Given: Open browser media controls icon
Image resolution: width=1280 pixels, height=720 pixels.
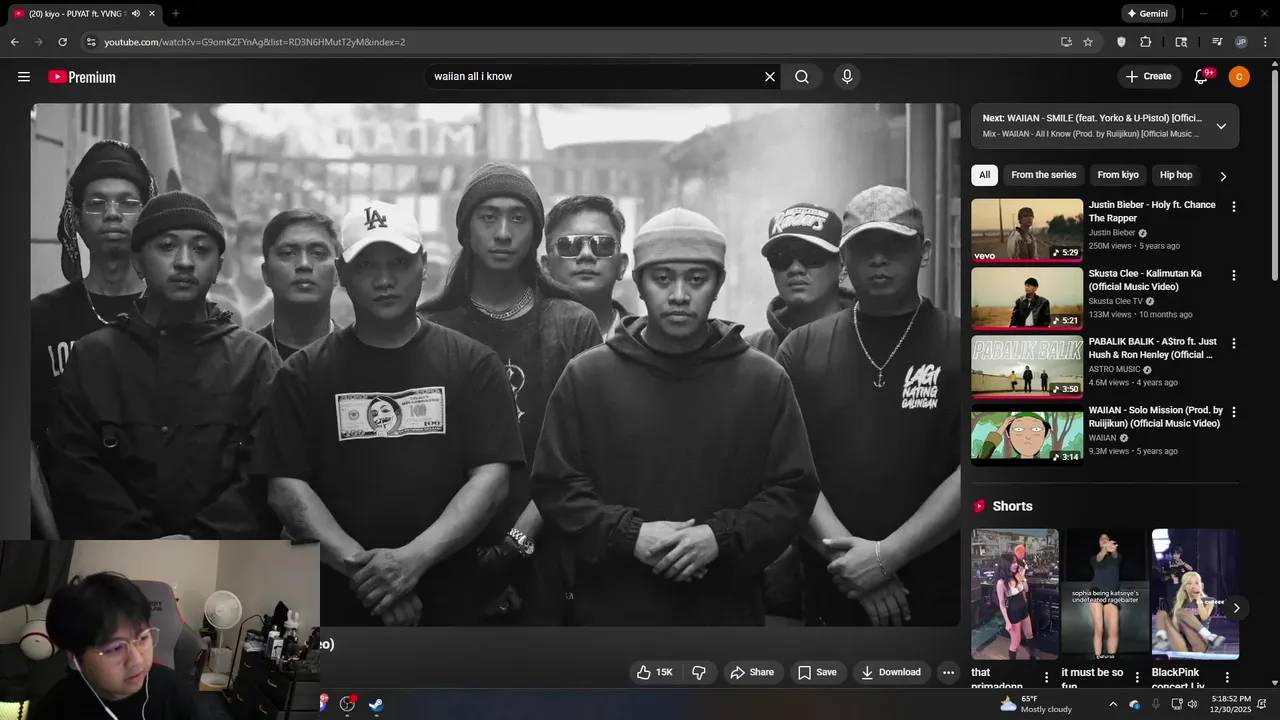Looking at the screenshot, I should (x=1217, y=42).
